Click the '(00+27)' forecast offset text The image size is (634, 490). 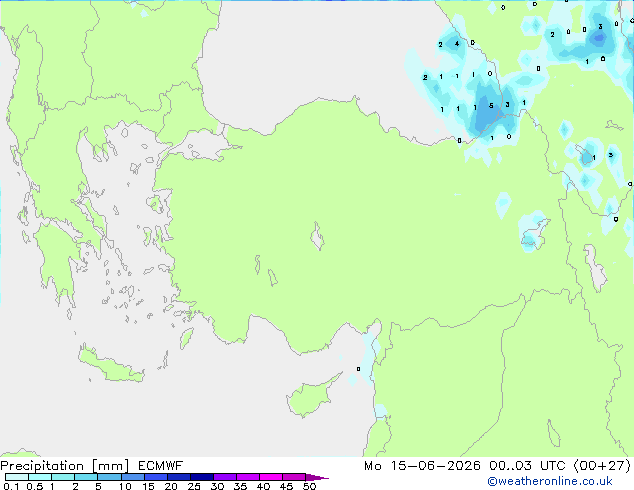pos(602,466)
